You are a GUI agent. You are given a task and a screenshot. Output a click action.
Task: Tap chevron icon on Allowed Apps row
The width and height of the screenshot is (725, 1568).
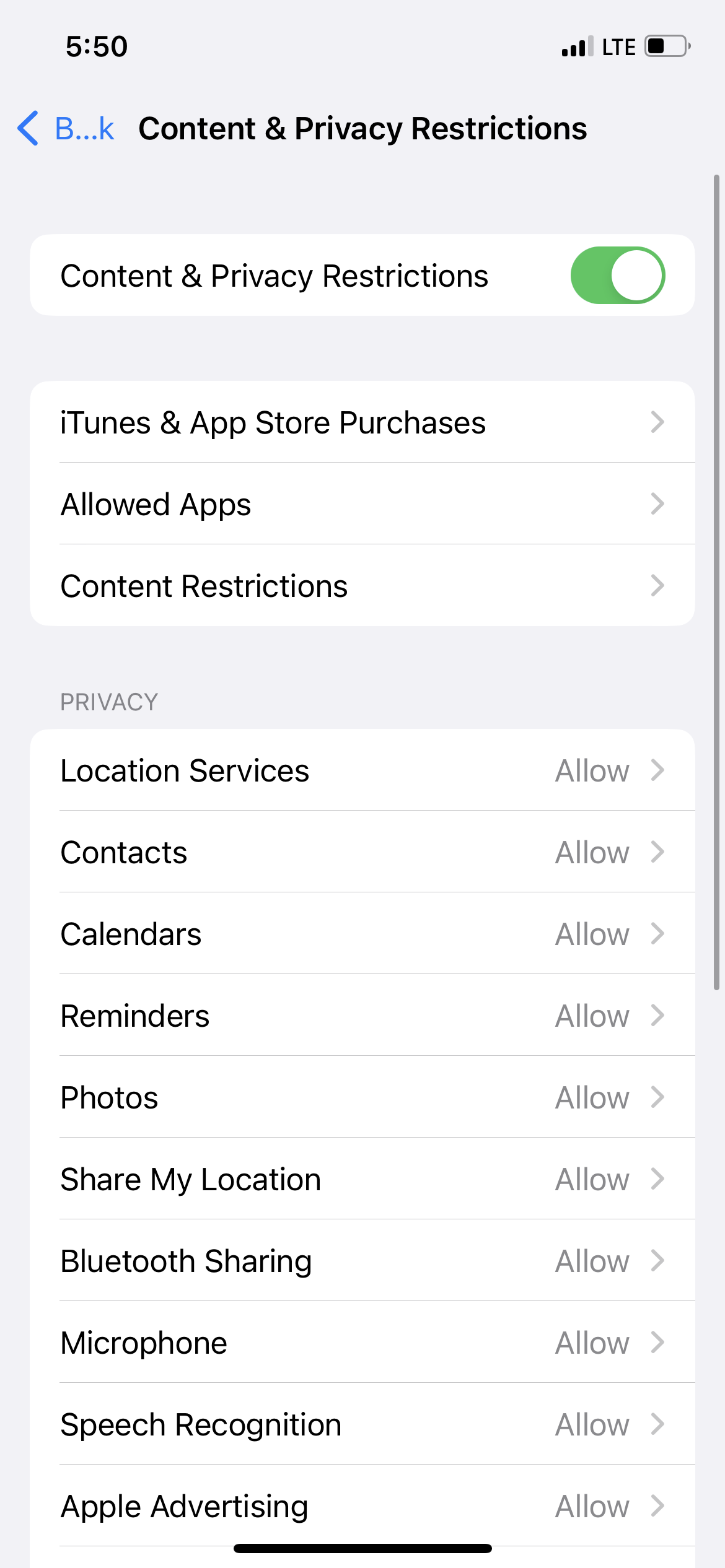(x=657, y=503)
